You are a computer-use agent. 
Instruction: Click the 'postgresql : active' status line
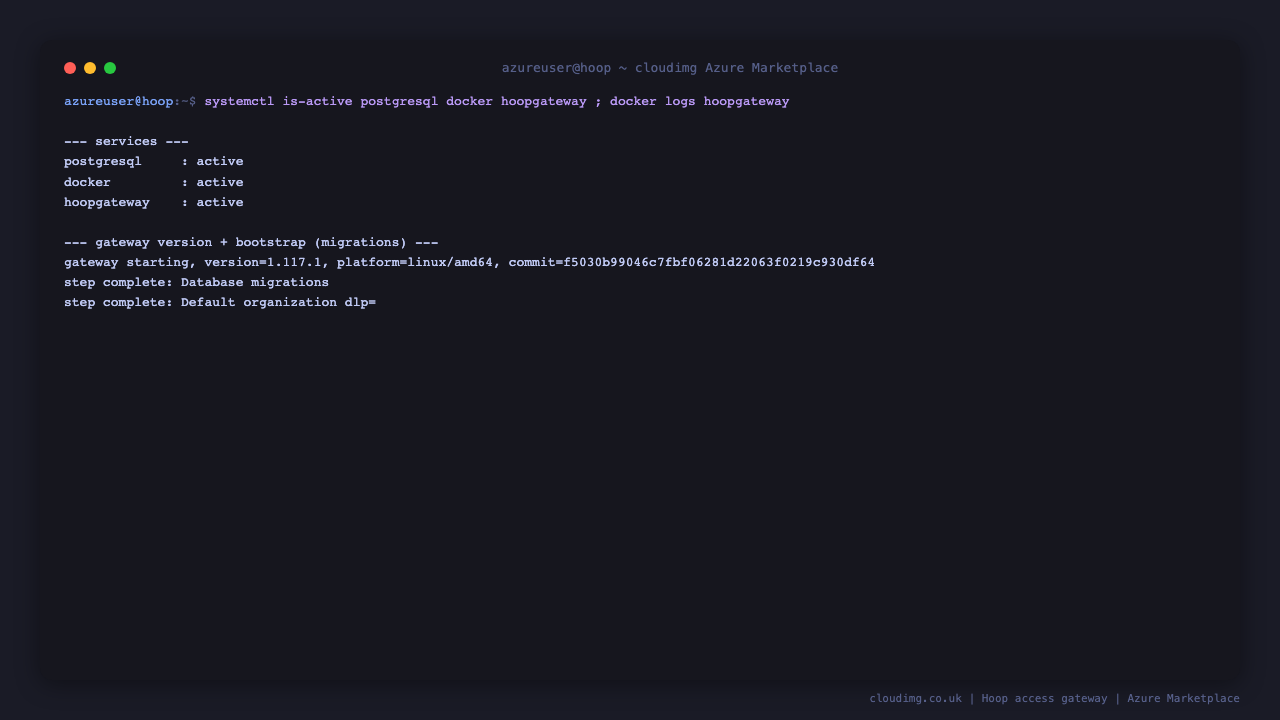(x=154, y=162)
